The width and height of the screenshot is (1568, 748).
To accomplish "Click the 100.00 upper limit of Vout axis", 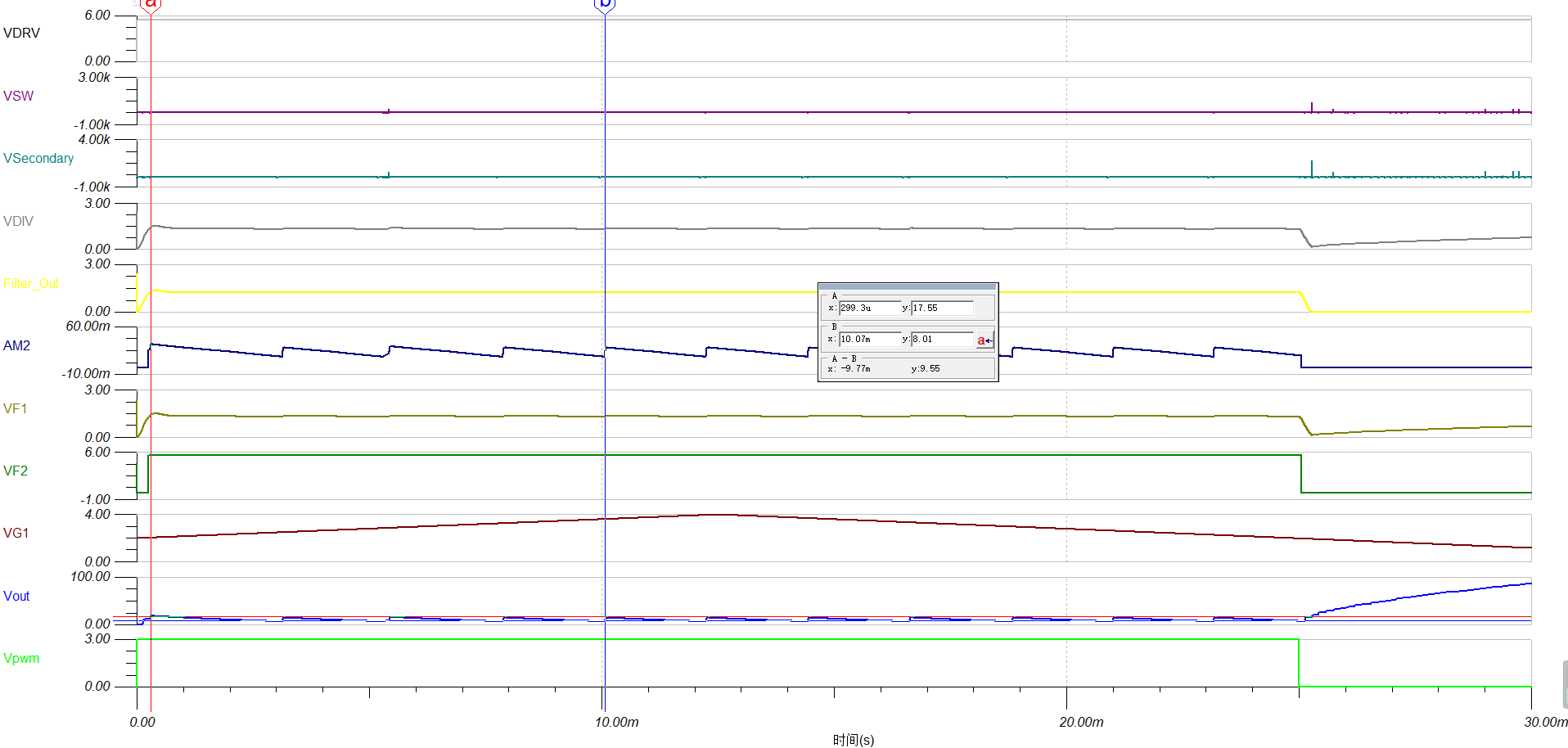I will [x=90, y=577].
